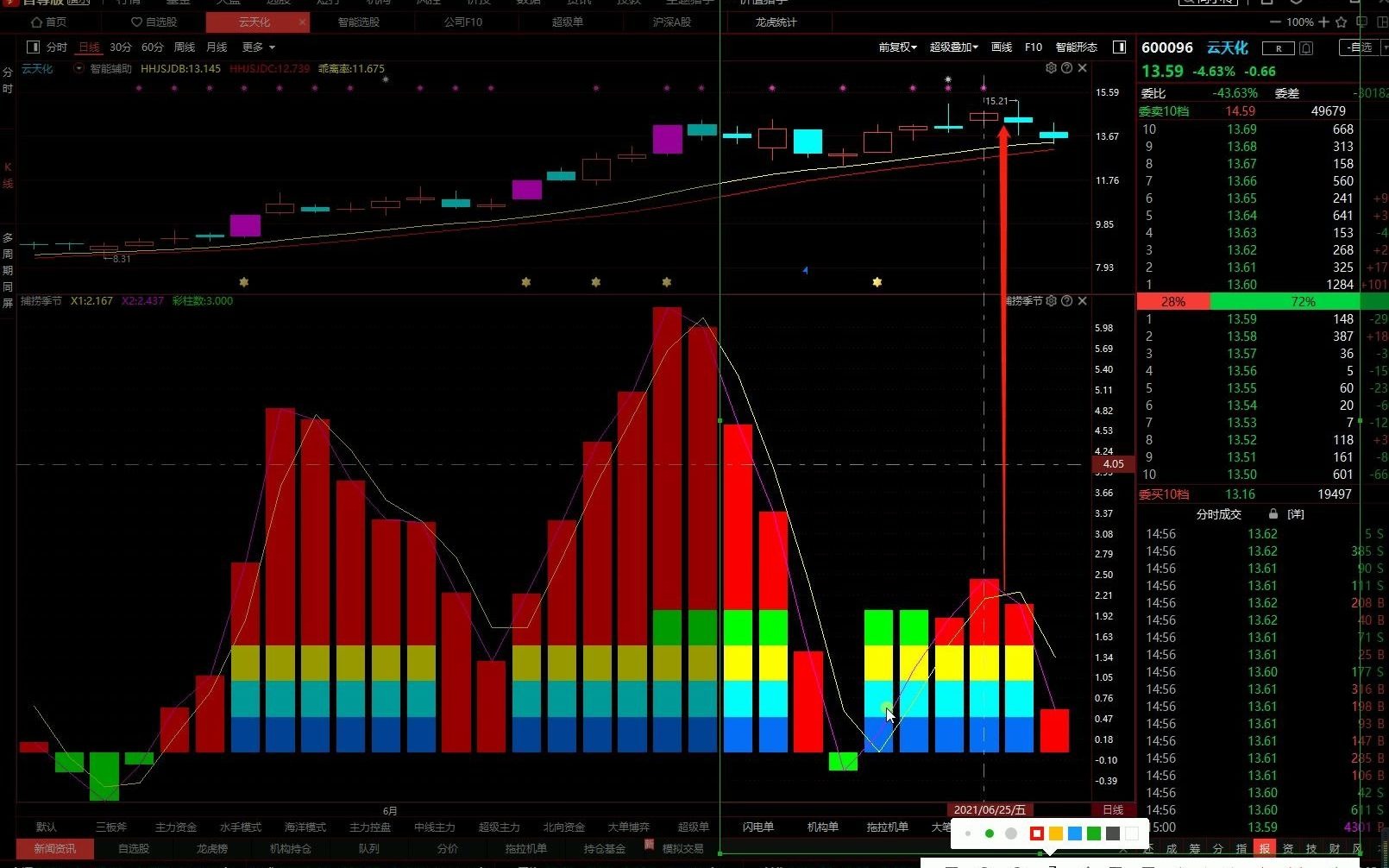
Task: Select the 闪电单 indicator tab
Action: point(758,827)
